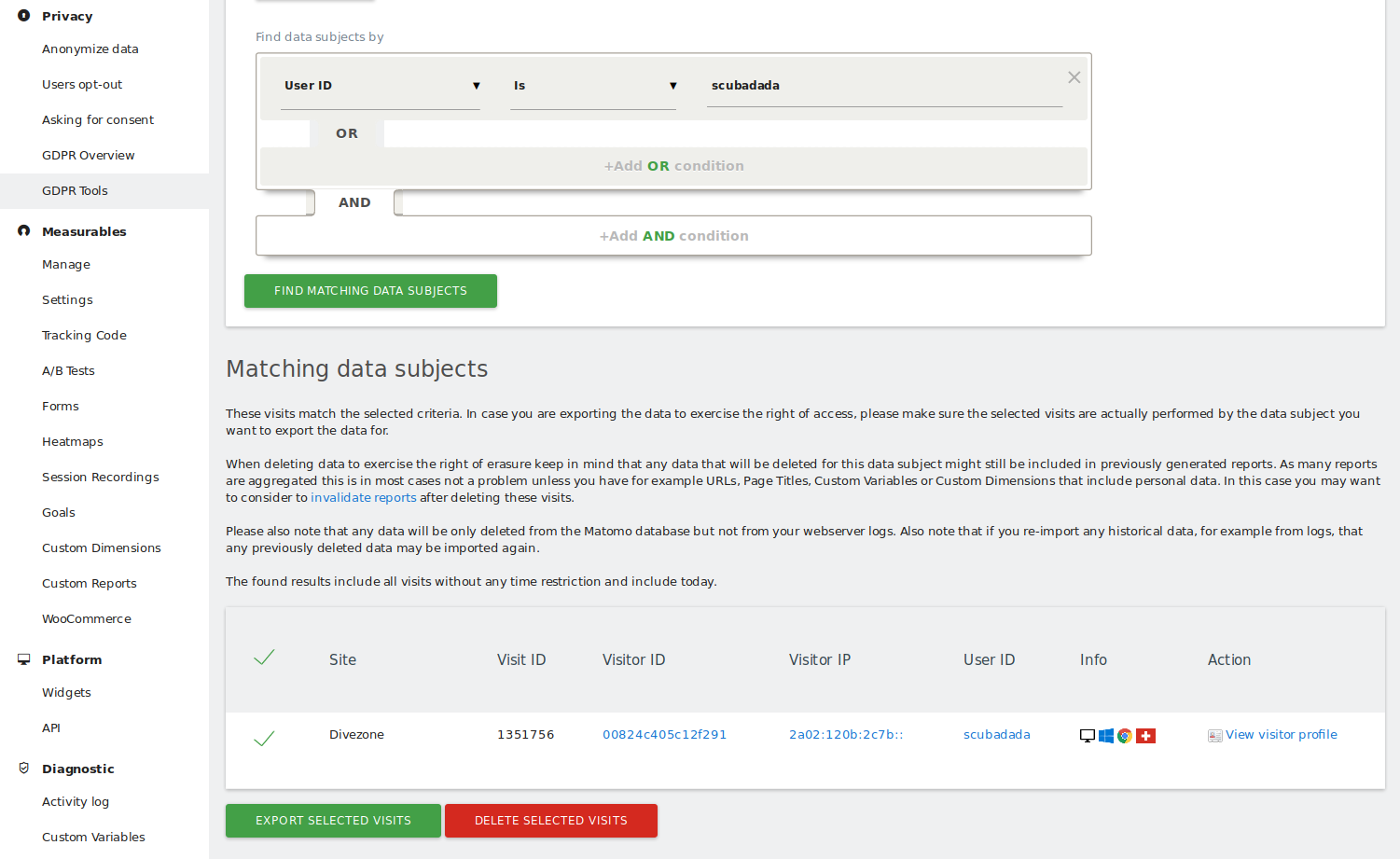The height and width of the screenshot is (859, 1400).
Task: Open Session Recordings from the sidebar
Action: [x=100, y=477]
